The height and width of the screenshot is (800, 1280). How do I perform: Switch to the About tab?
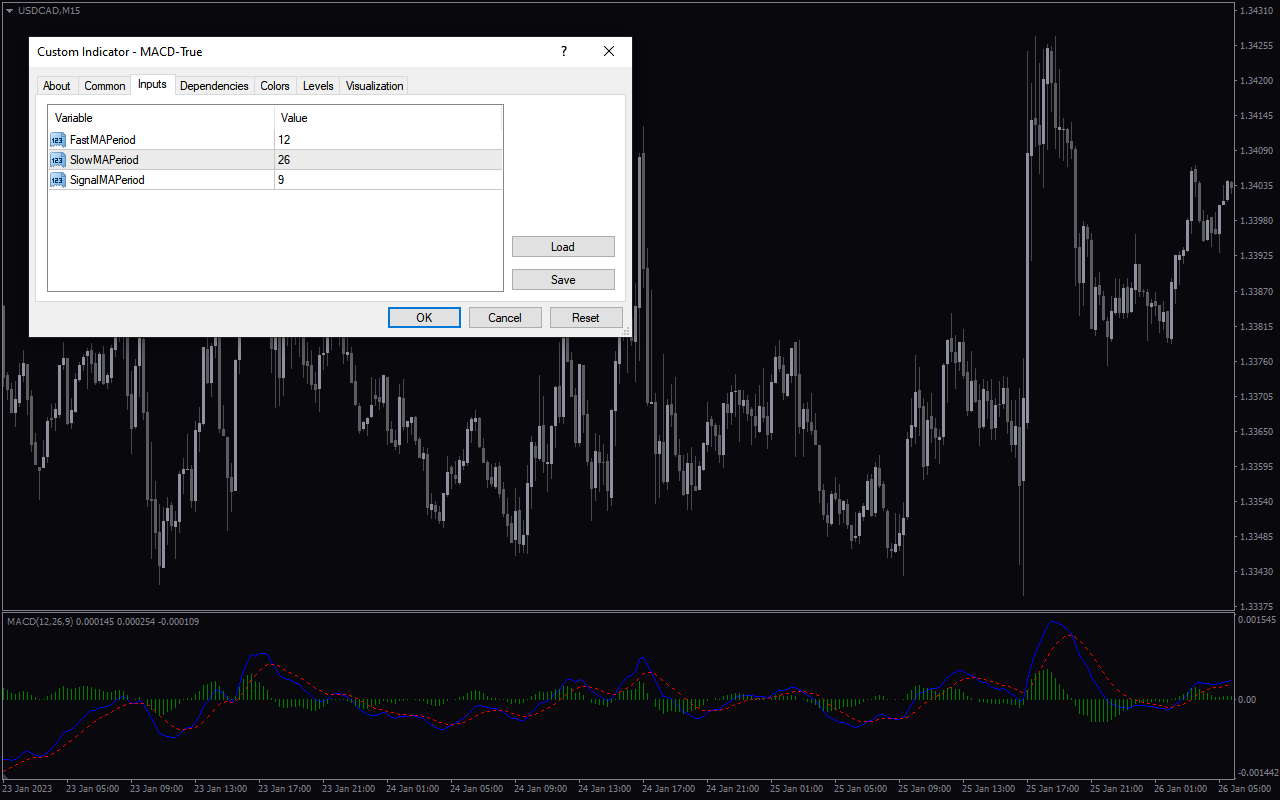click(57, 86)
